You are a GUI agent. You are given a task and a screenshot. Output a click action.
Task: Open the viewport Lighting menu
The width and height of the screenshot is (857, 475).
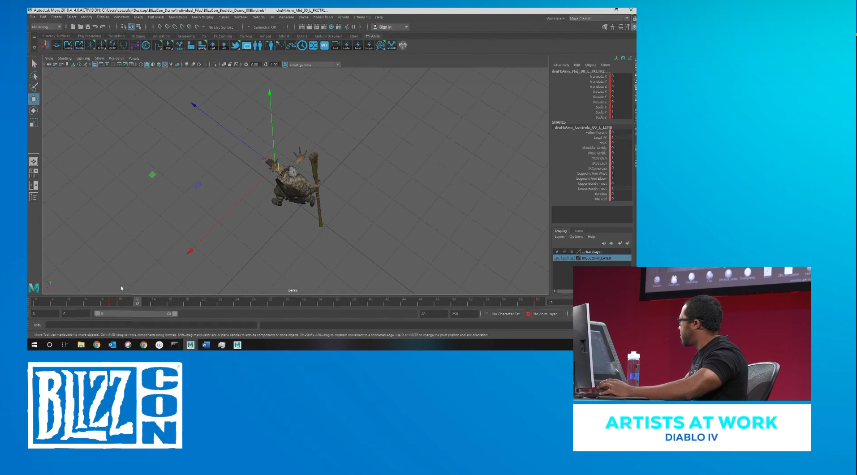tap(83, 58)
